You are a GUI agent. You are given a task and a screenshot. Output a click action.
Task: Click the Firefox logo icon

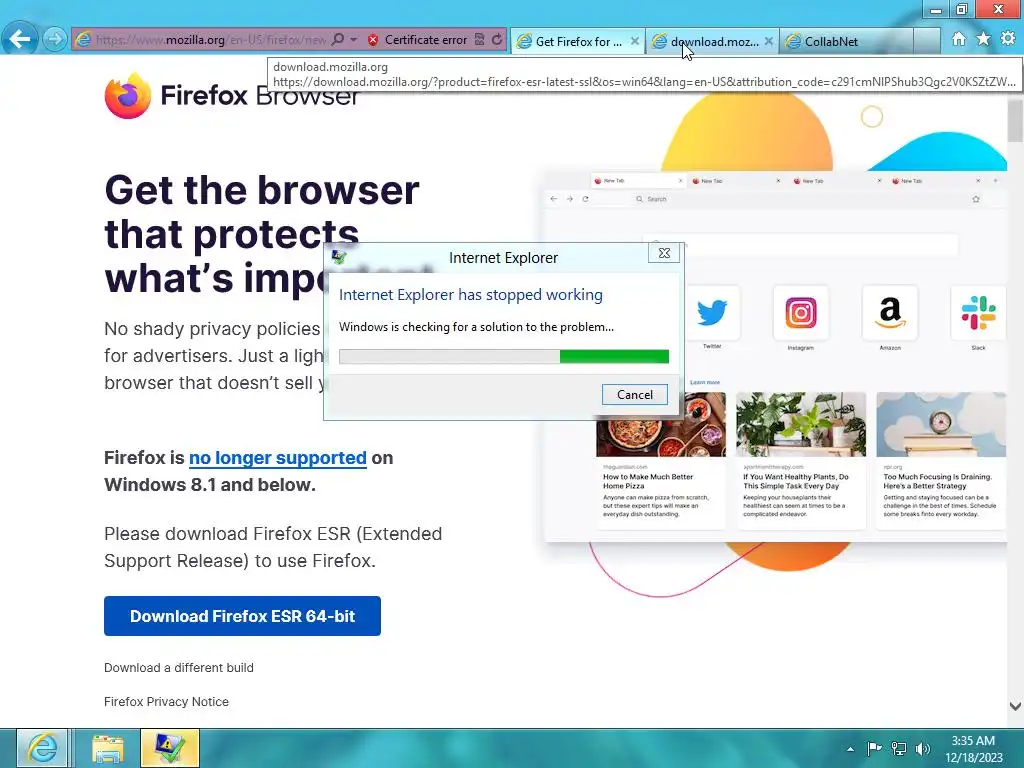click(x=128, y=95)
